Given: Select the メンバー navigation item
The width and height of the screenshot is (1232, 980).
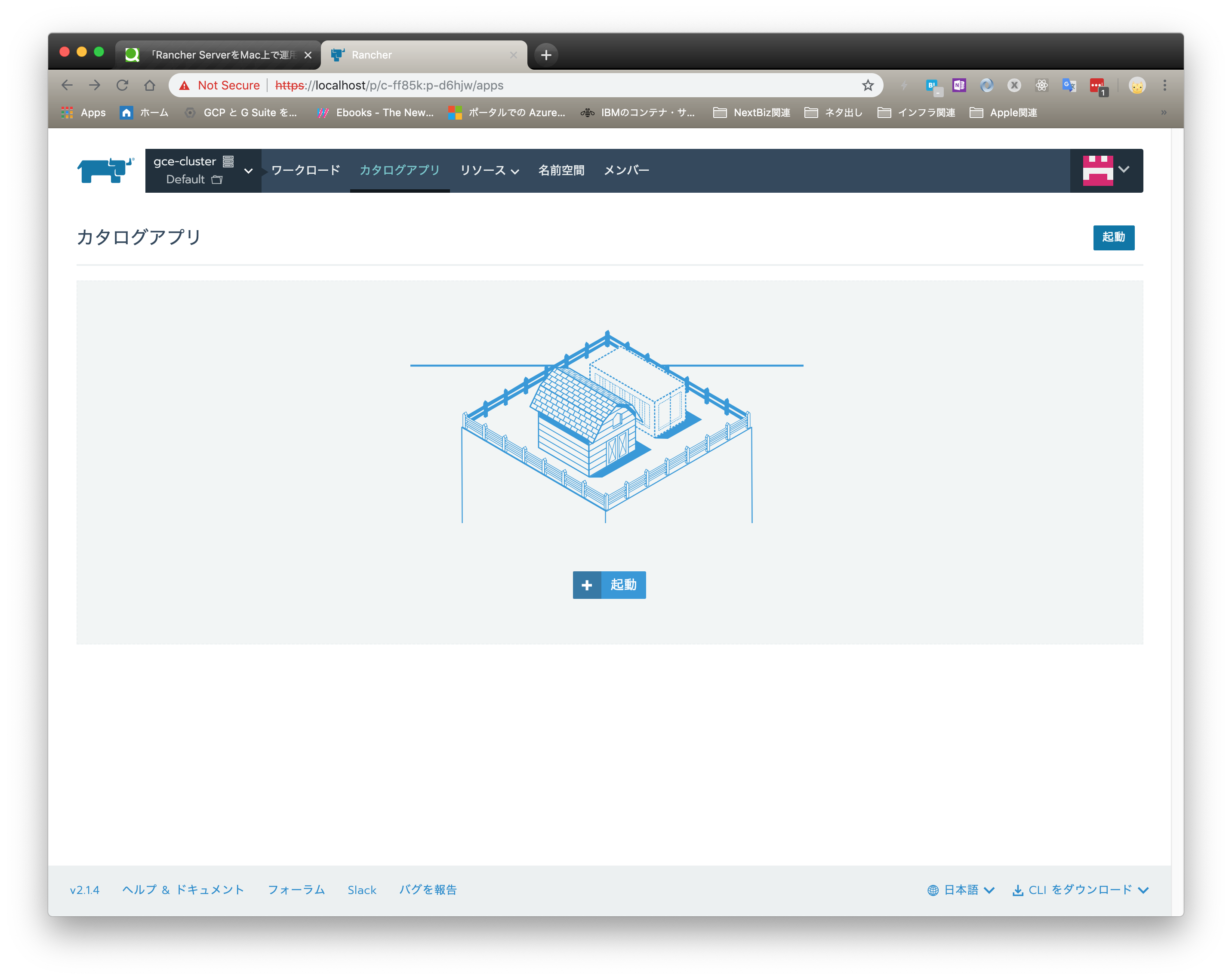Looking at the screenshot, I should click(x=626, y=169).
